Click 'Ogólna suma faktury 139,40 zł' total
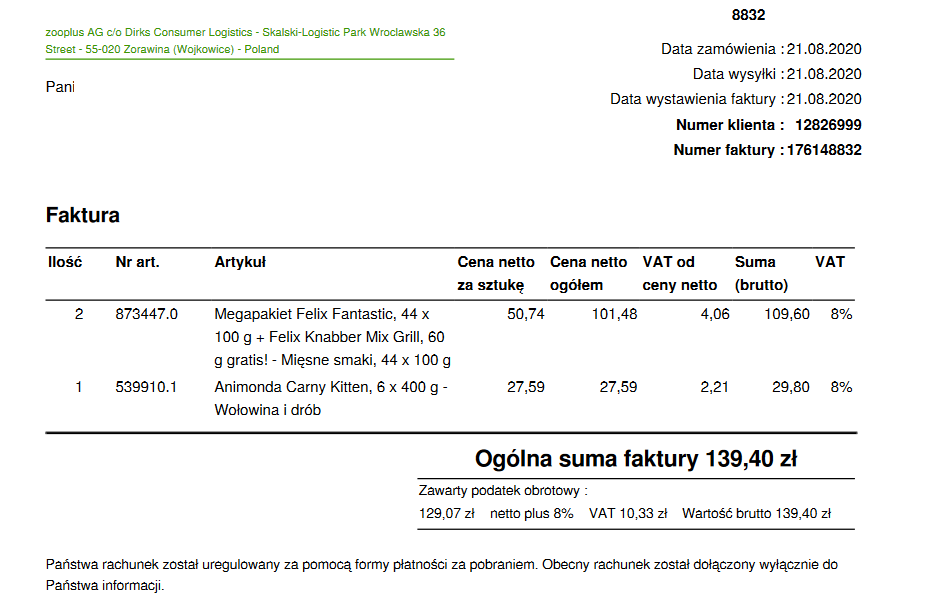Screen dimensions: 926x611 coord(636,459)
